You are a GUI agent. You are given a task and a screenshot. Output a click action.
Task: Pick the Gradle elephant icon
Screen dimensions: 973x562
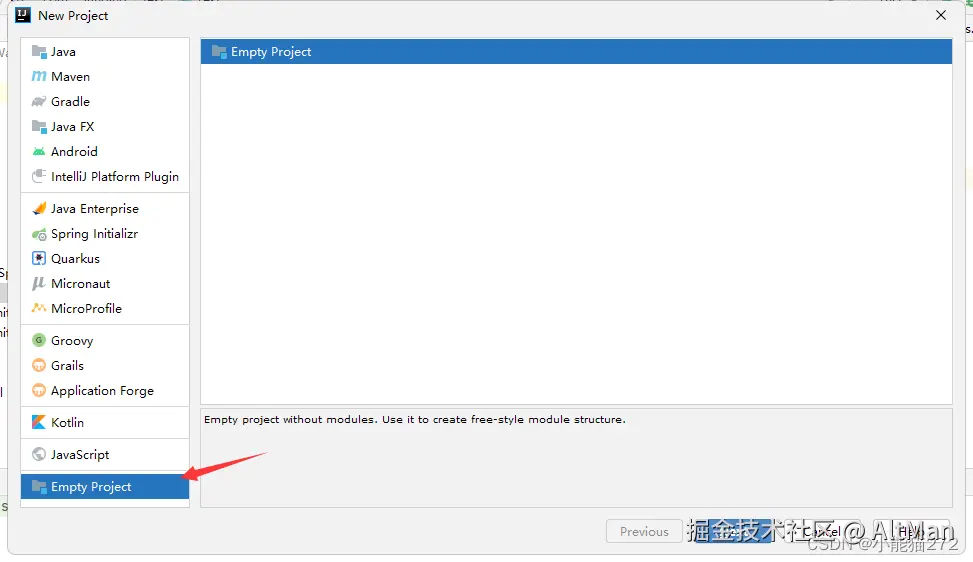tap(39, 101)
